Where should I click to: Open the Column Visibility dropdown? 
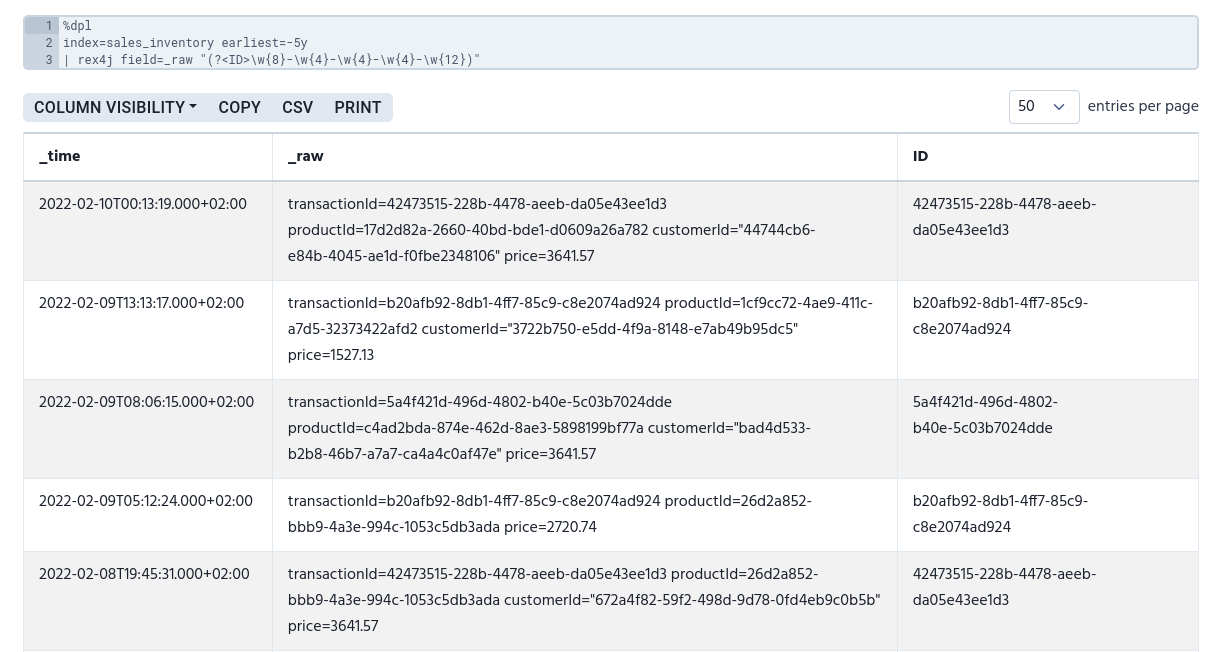[114, 107]
